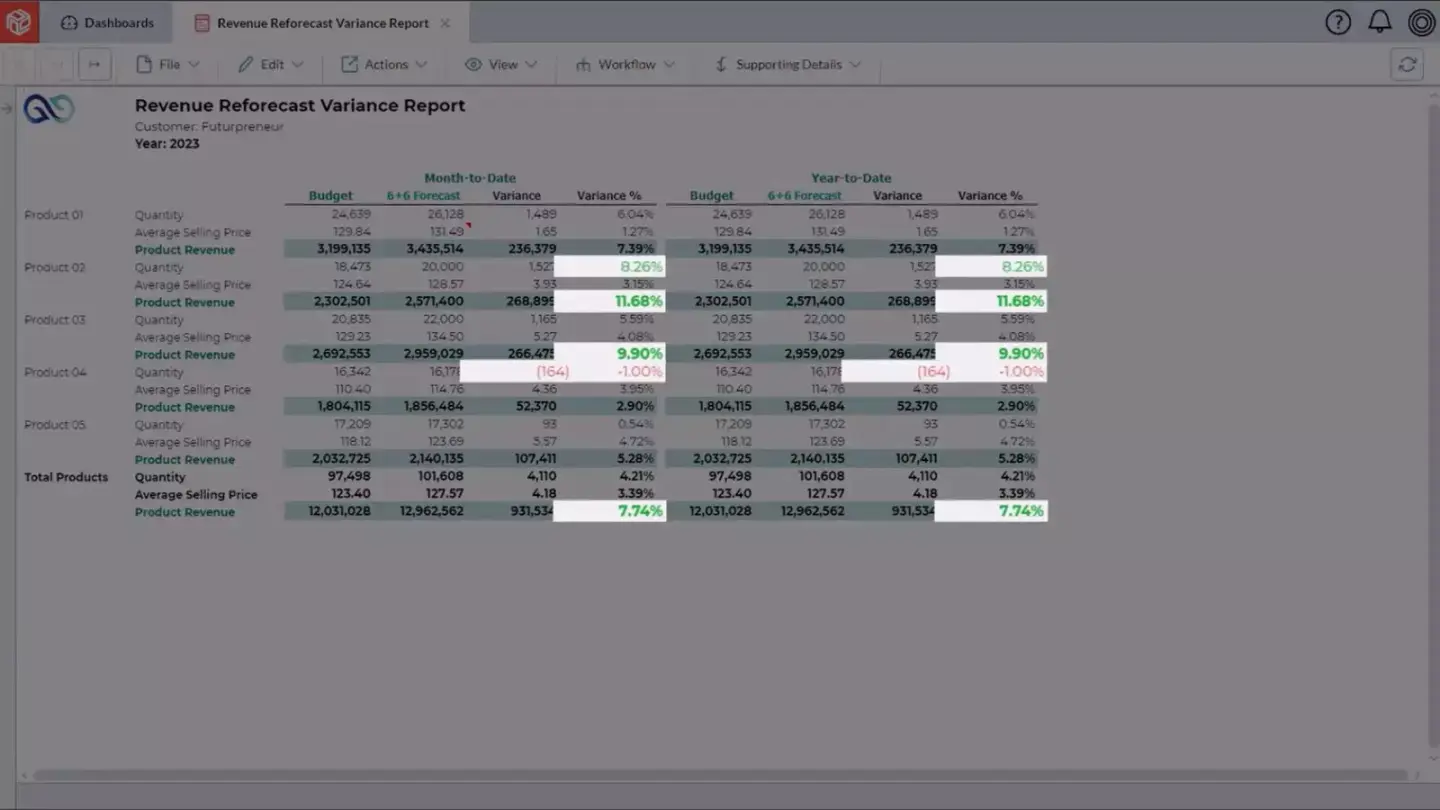This screenshot has height=810, width=1440.
Task: Click the Workflow icon
Action: [x=583, y=65]
